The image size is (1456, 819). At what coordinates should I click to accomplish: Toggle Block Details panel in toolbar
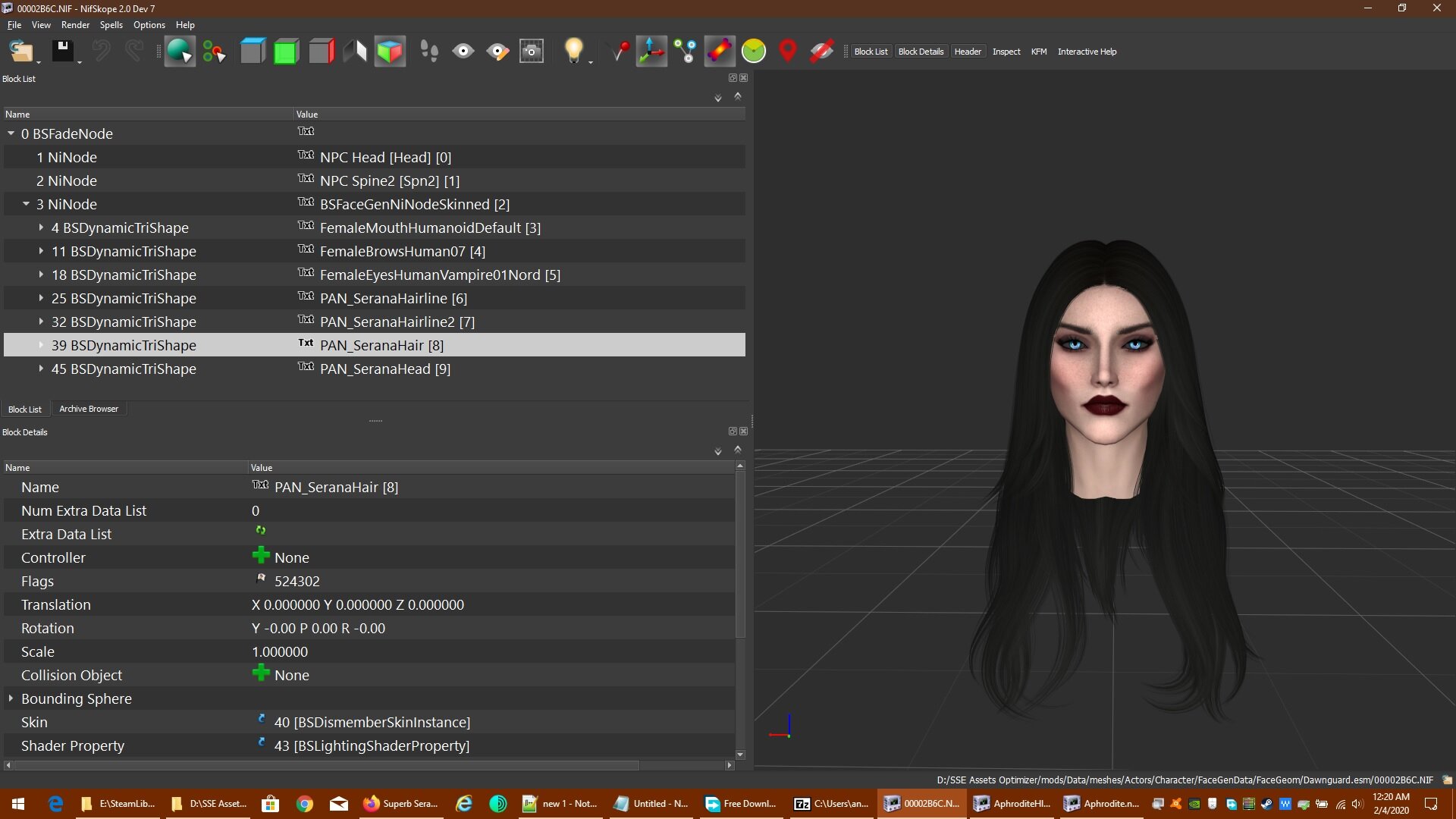(921, 52)
